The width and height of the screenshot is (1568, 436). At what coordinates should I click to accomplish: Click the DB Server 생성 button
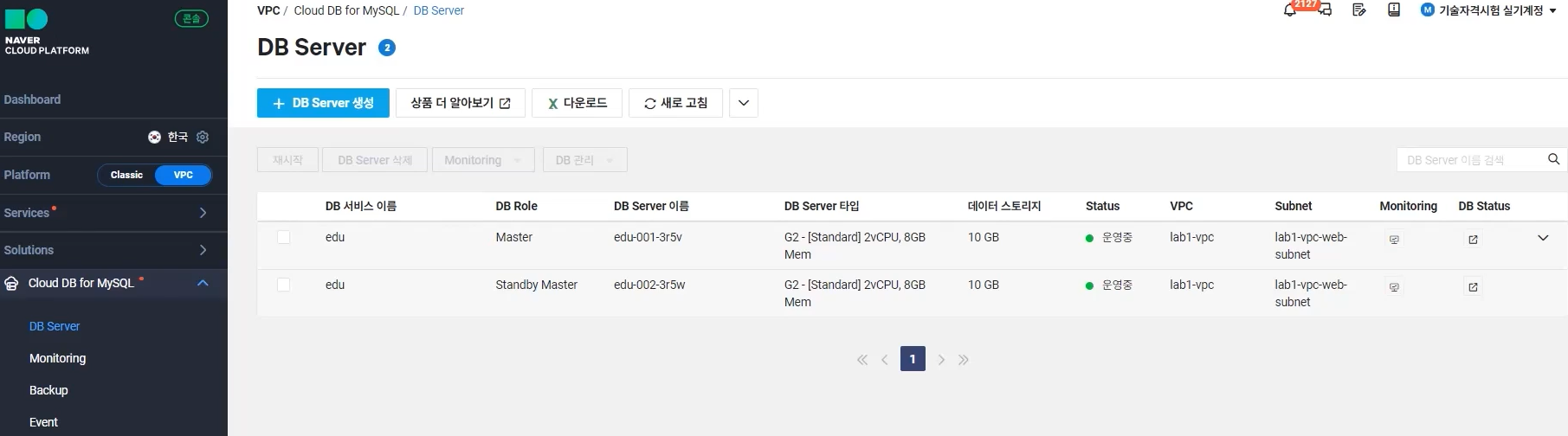(323, 103)
